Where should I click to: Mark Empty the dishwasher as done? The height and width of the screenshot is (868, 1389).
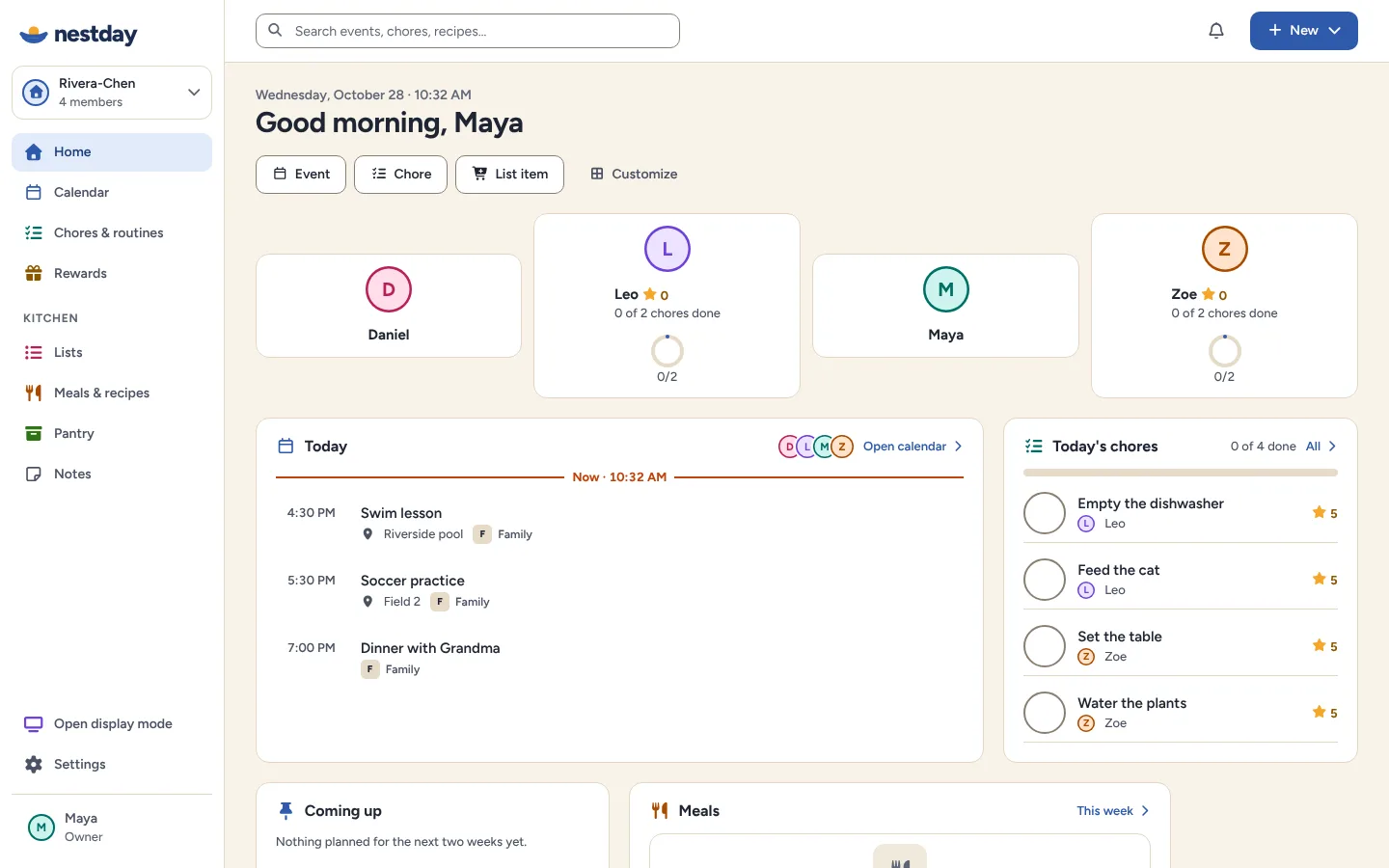click(x=1045, y=513)
